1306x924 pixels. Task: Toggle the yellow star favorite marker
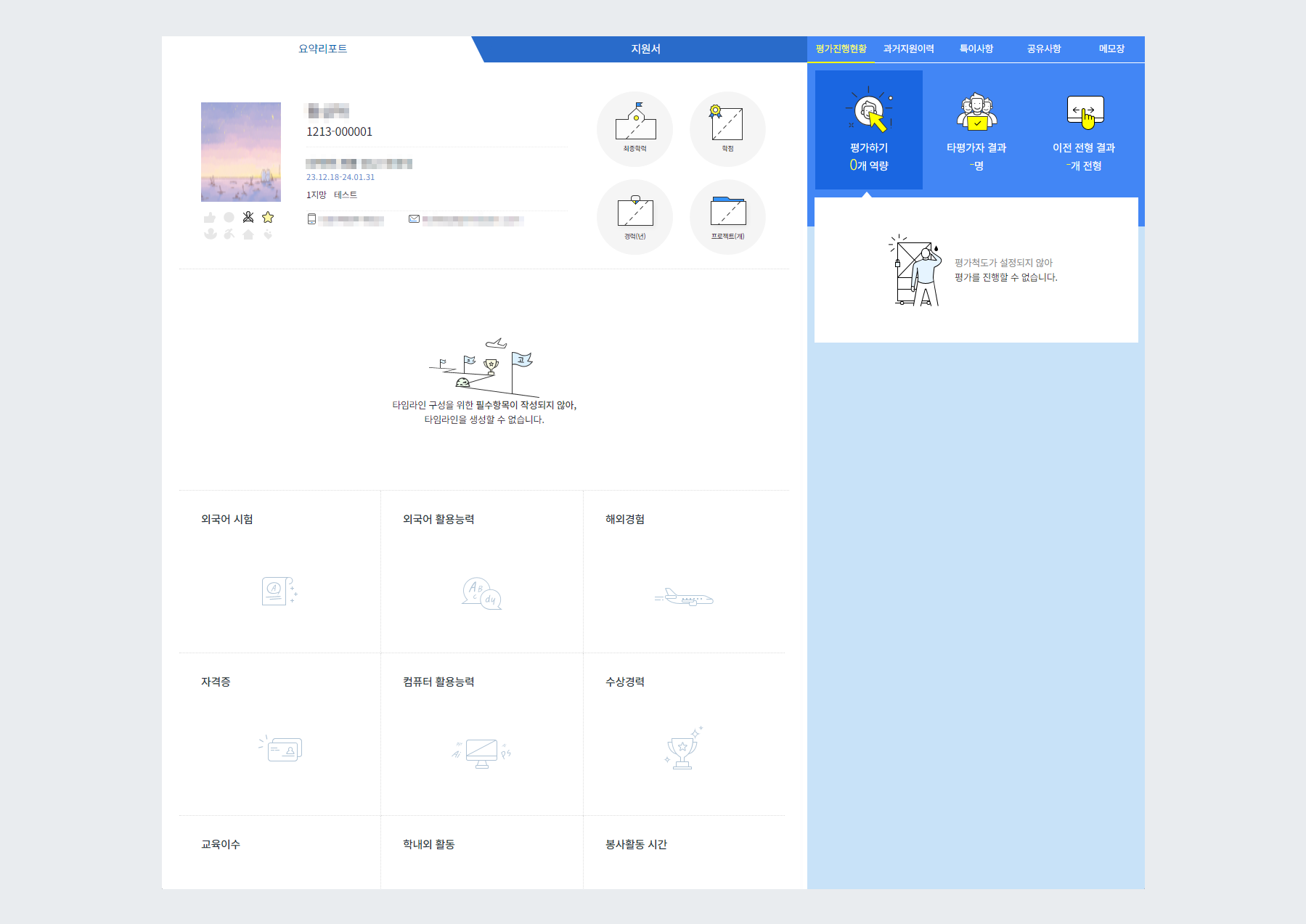point(268,216)
